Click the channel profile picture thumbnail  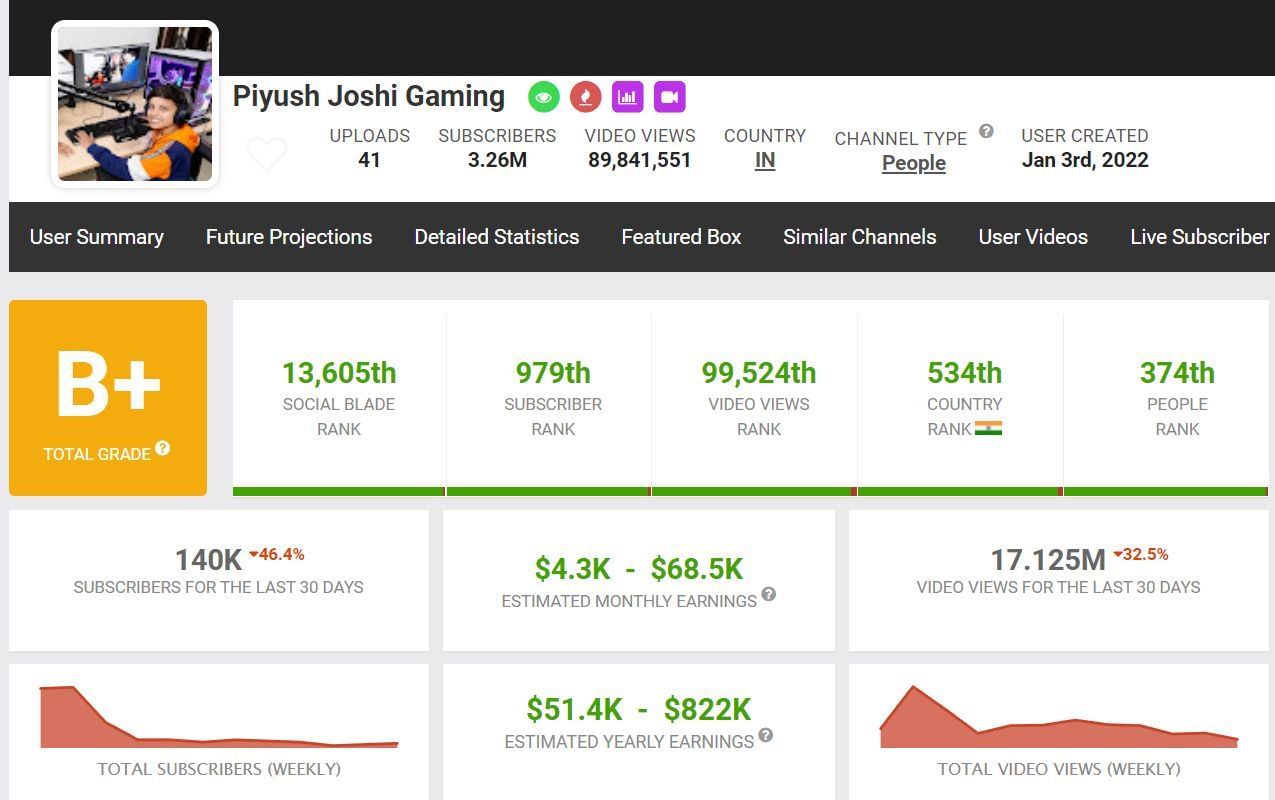point(135,104)
